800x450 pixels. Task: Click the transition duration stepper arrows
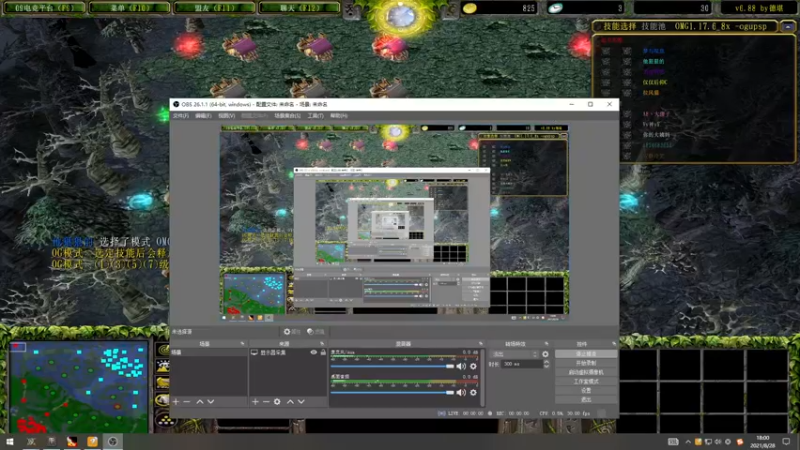[x=546, y=364]
